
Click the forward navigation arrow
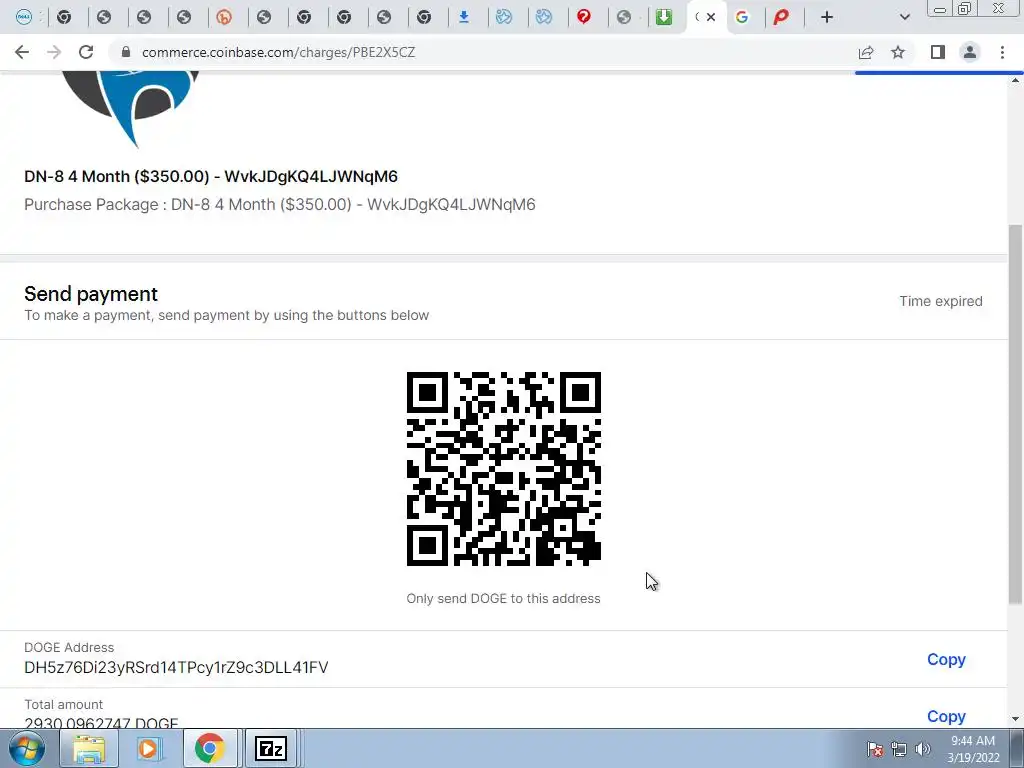tap(54, 52)
